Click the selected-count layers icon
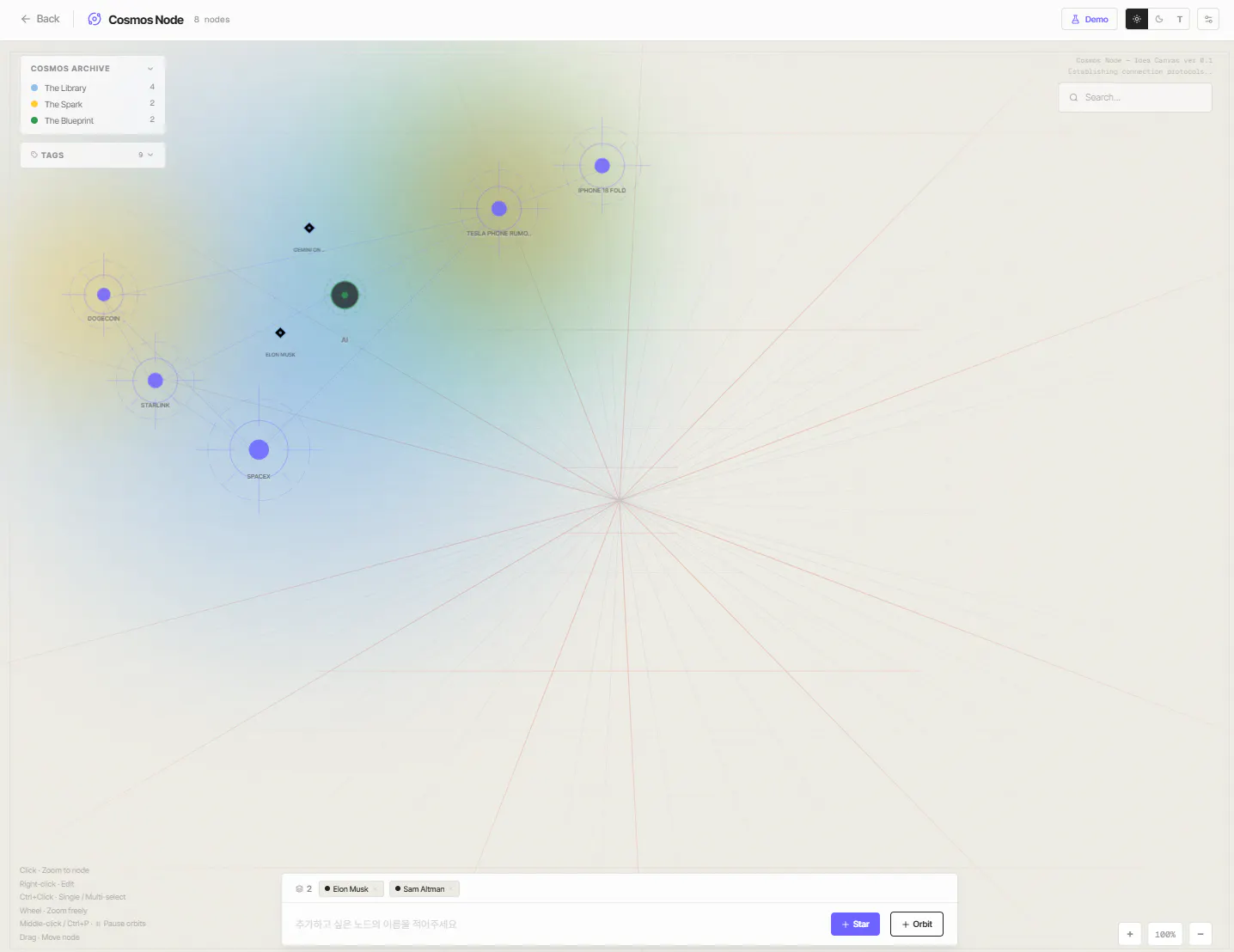This screenshot has height=952, width=1234. click(299, 889)
